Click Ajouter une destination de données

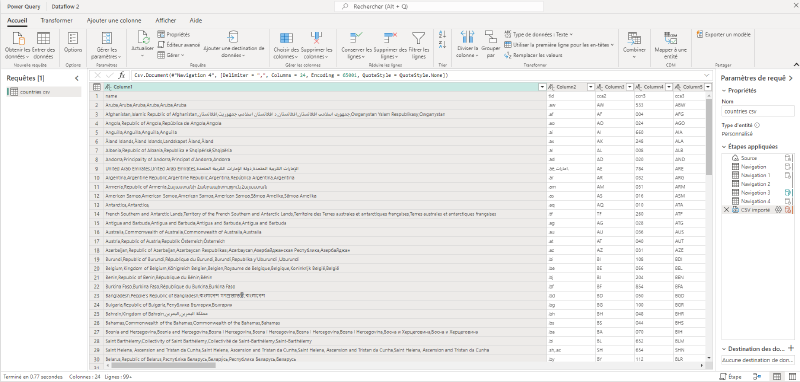tap(234, 44)
